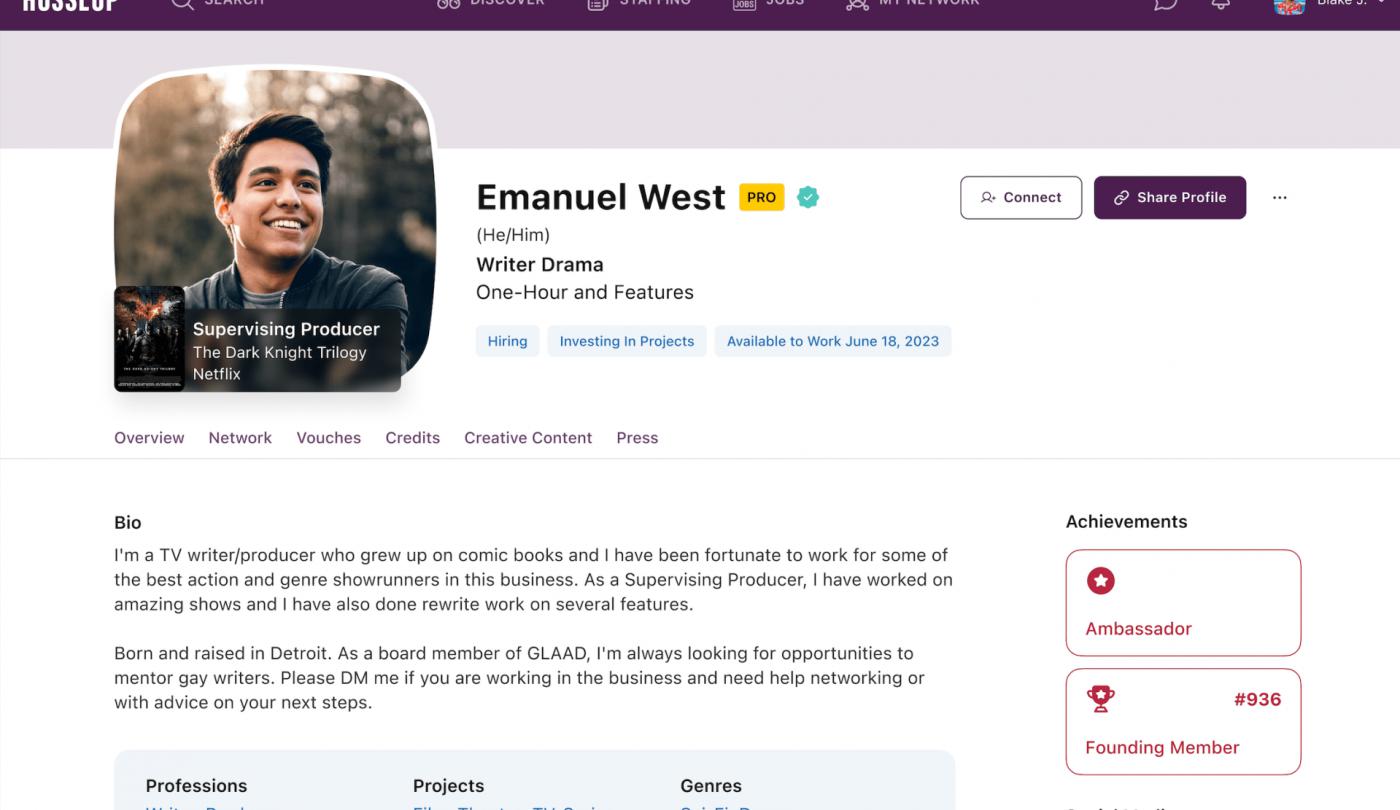This screenshot has height=810, width=1400.
Task: Open messages chat bubble icon
Action: tap(1165, 3)
